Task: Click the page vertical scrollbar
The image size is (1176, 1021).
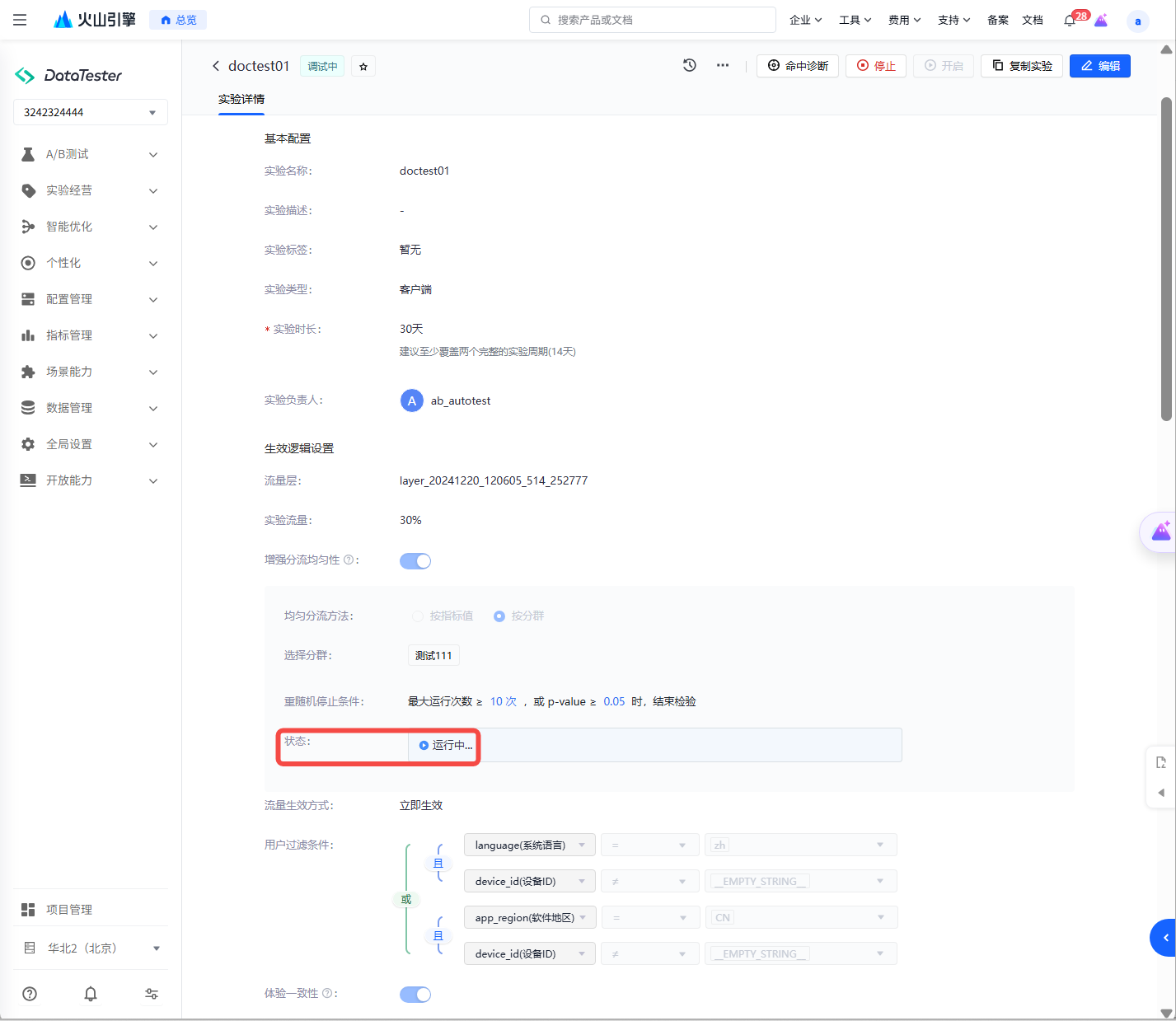Action: [x=1166, y=260]
